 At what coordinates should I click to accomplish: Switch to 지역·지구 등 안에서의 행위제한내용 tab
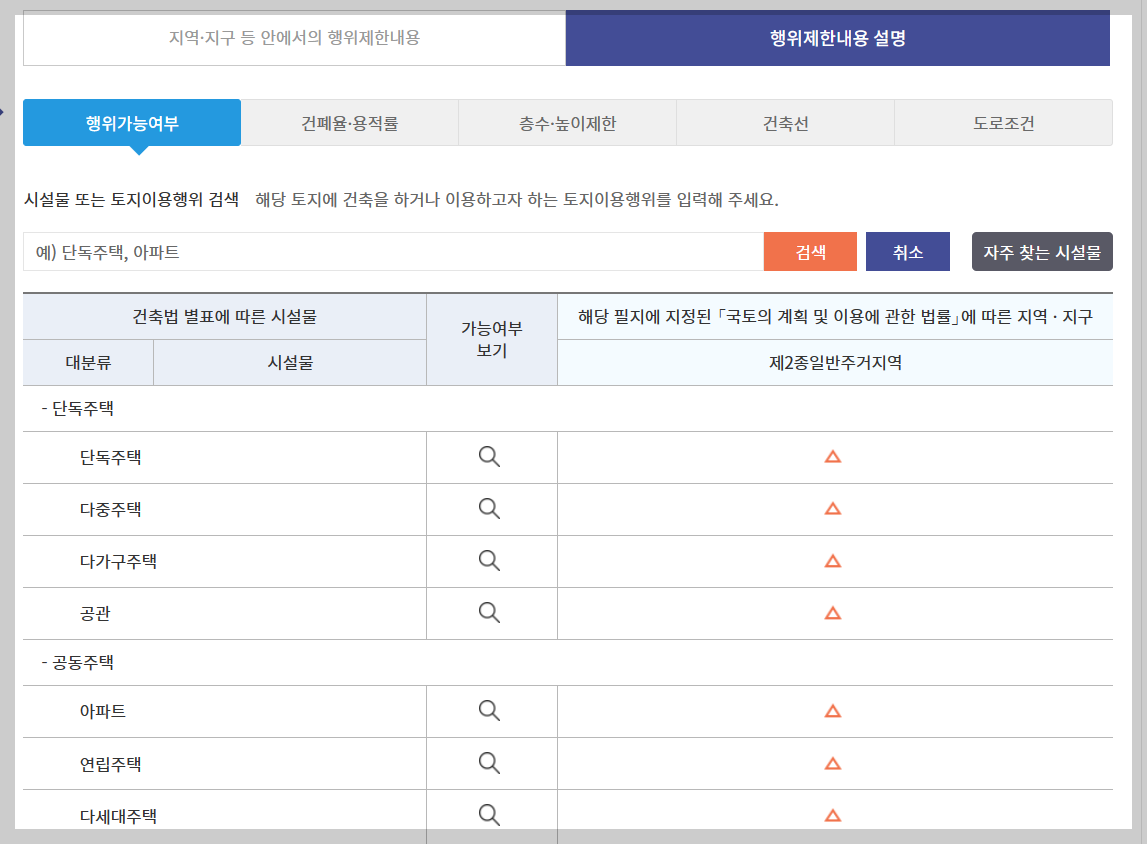[x=294, y=38]
